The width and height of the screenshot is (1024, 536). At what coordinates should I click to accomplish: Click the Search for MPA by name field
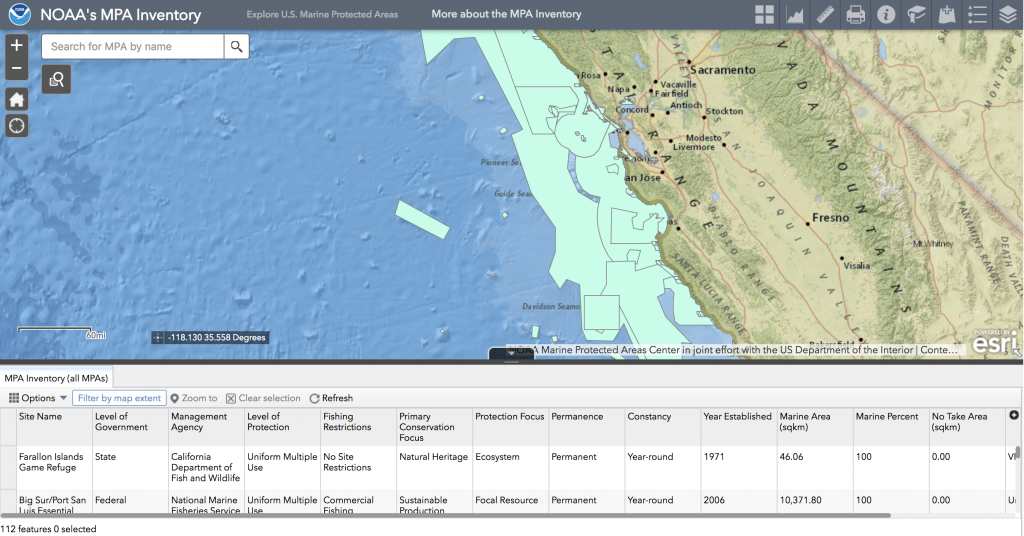133,46
